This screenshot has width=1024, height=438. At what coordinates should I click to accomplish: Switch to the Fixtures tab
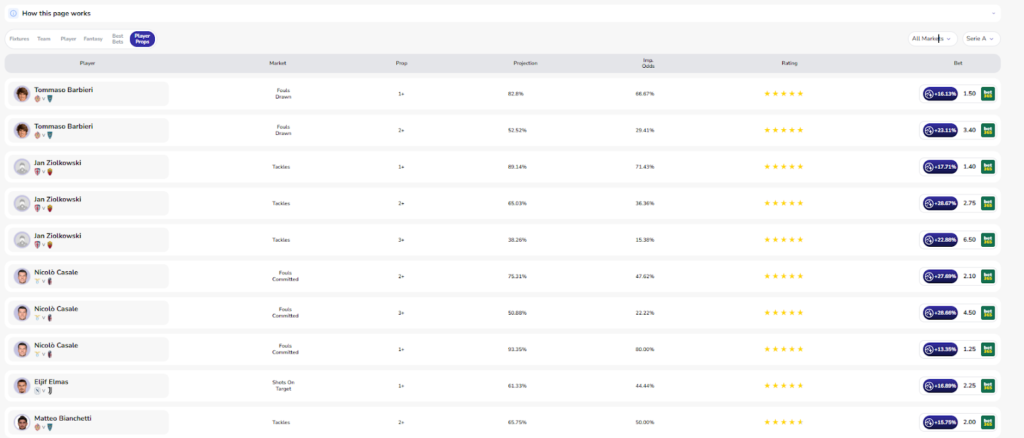click(19, 39)
